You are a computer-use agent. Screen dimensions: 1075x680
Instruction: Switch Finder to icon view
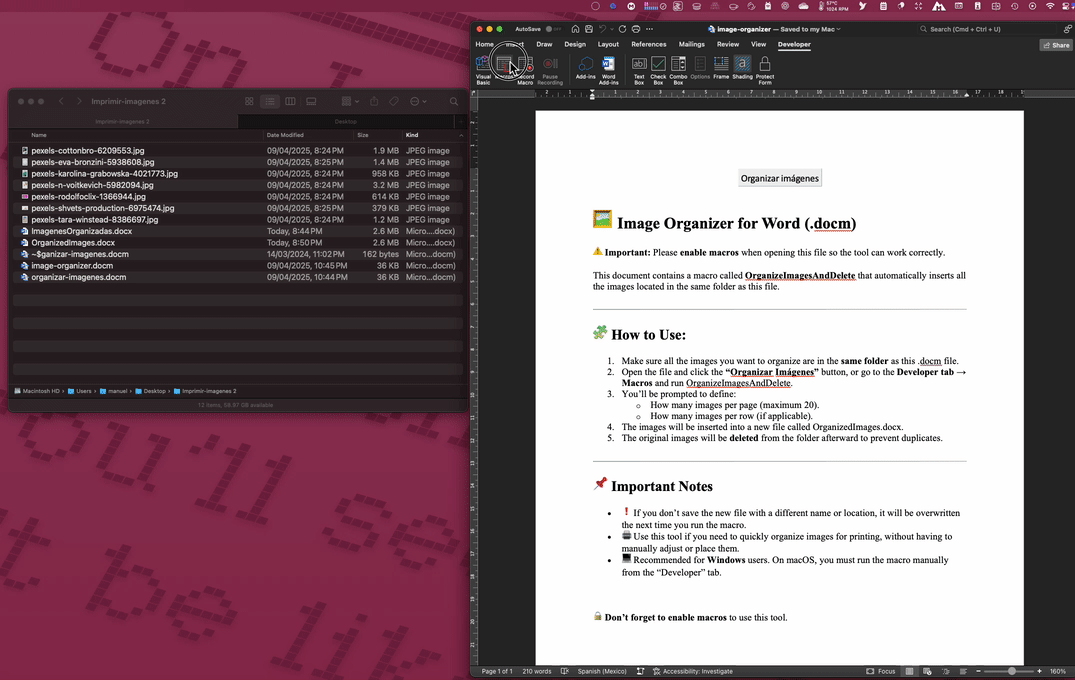pos(250,101)
